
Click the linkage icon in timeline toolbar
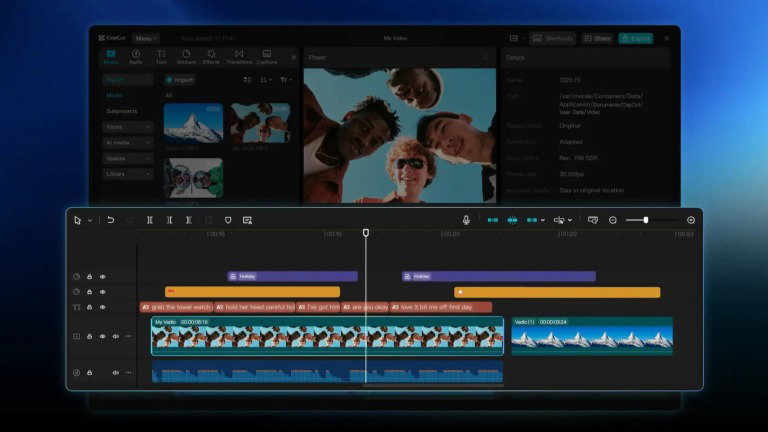tap(531, 220)
